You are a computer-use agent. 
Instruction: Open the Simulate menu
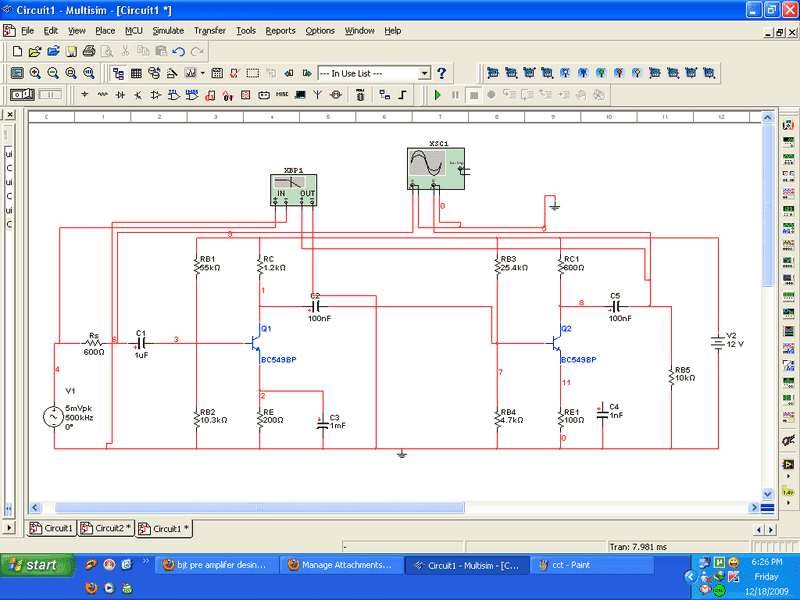(168, 31)
